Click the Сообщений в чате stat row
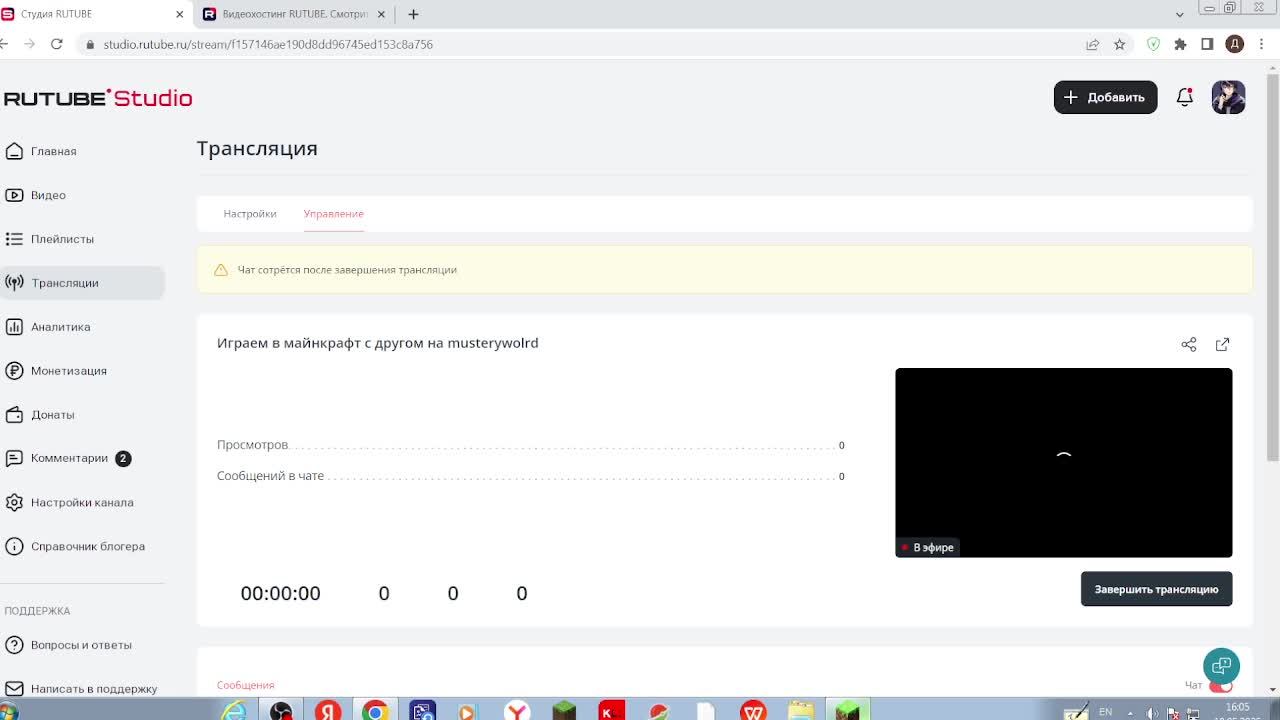This screenshot has width=1280, height=720. [x=530, y=476]
